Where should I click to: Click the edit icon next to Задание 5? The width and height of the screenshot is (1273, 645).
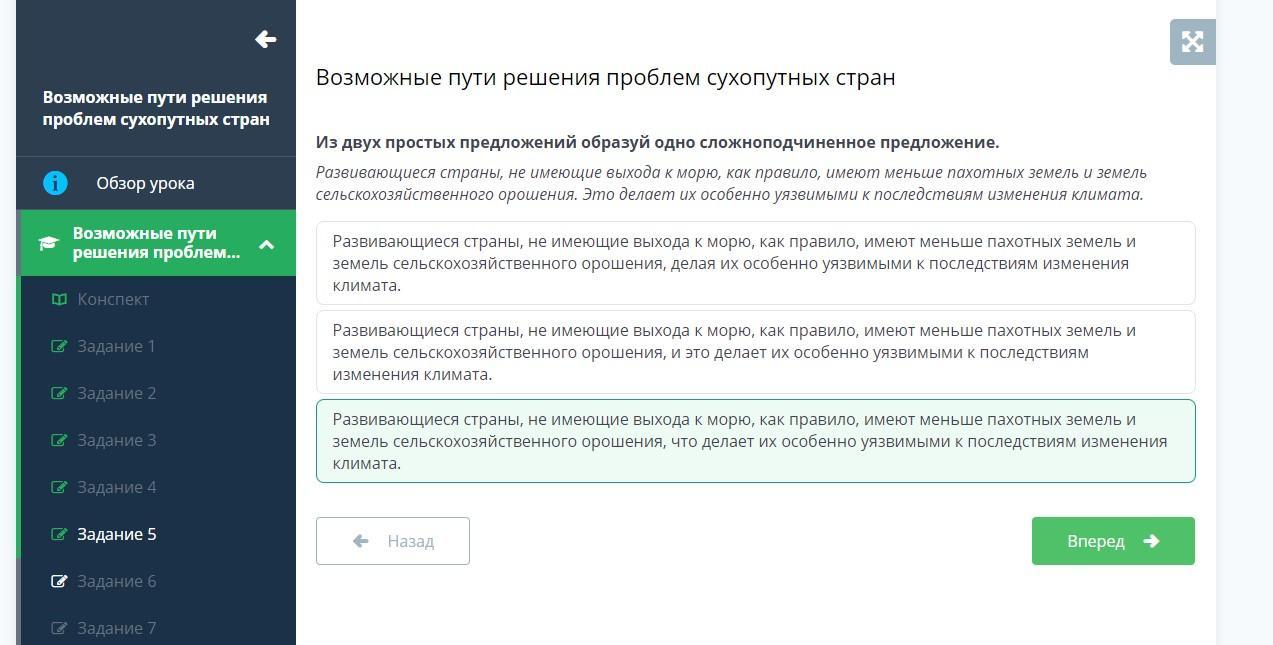[59, 534]
